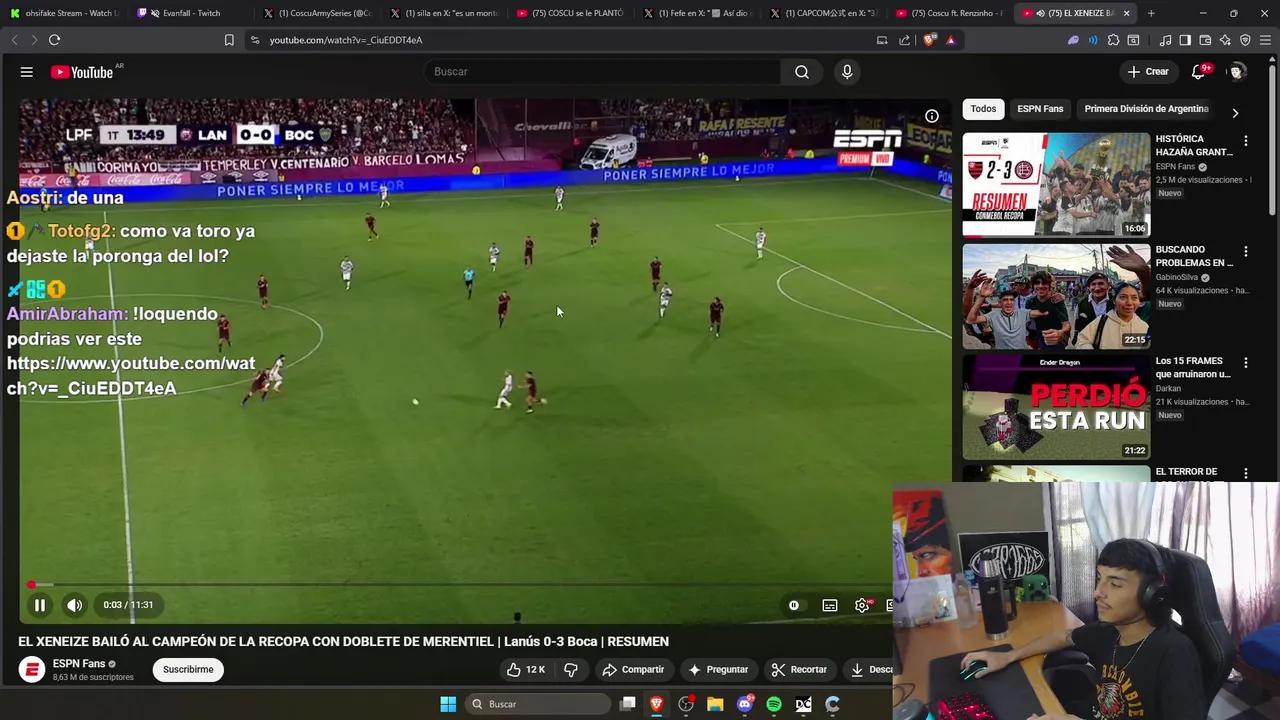Image resolution: width=1280 pixels, height=720 pixels.
Task: Click the Preguntar AI button
Action: tap(718, 670)
